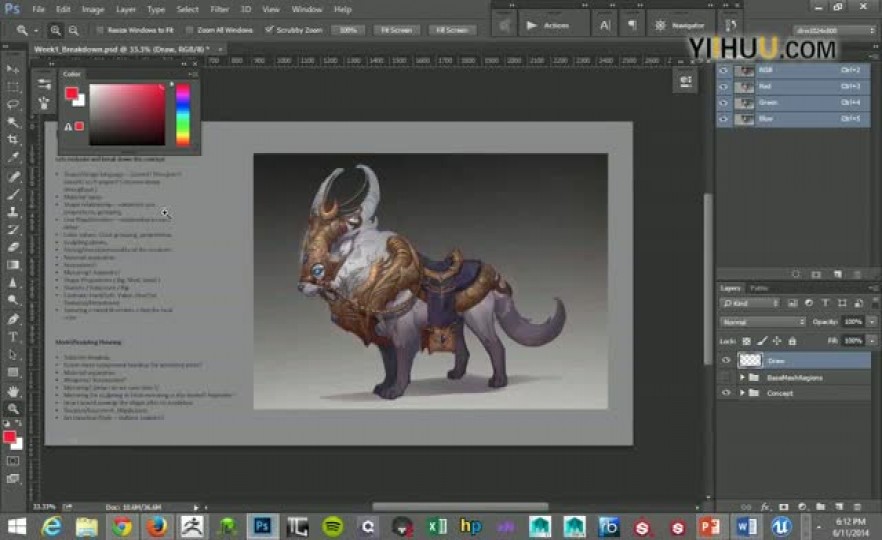Select the Sharpen/Blur tool
The image size is (882, 540).
tap(12, 282)
